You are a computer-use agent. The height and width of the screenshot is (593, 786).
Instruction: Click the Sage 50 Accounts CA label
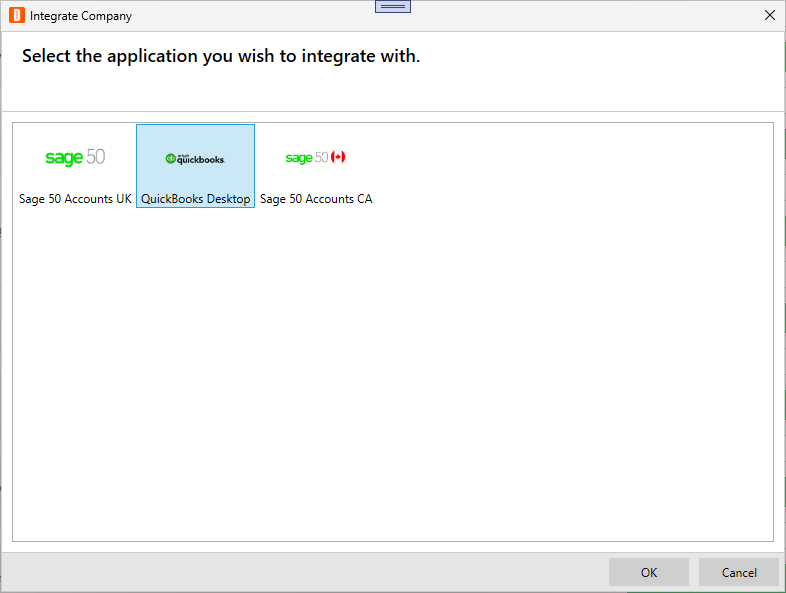[x=316, y=199]
